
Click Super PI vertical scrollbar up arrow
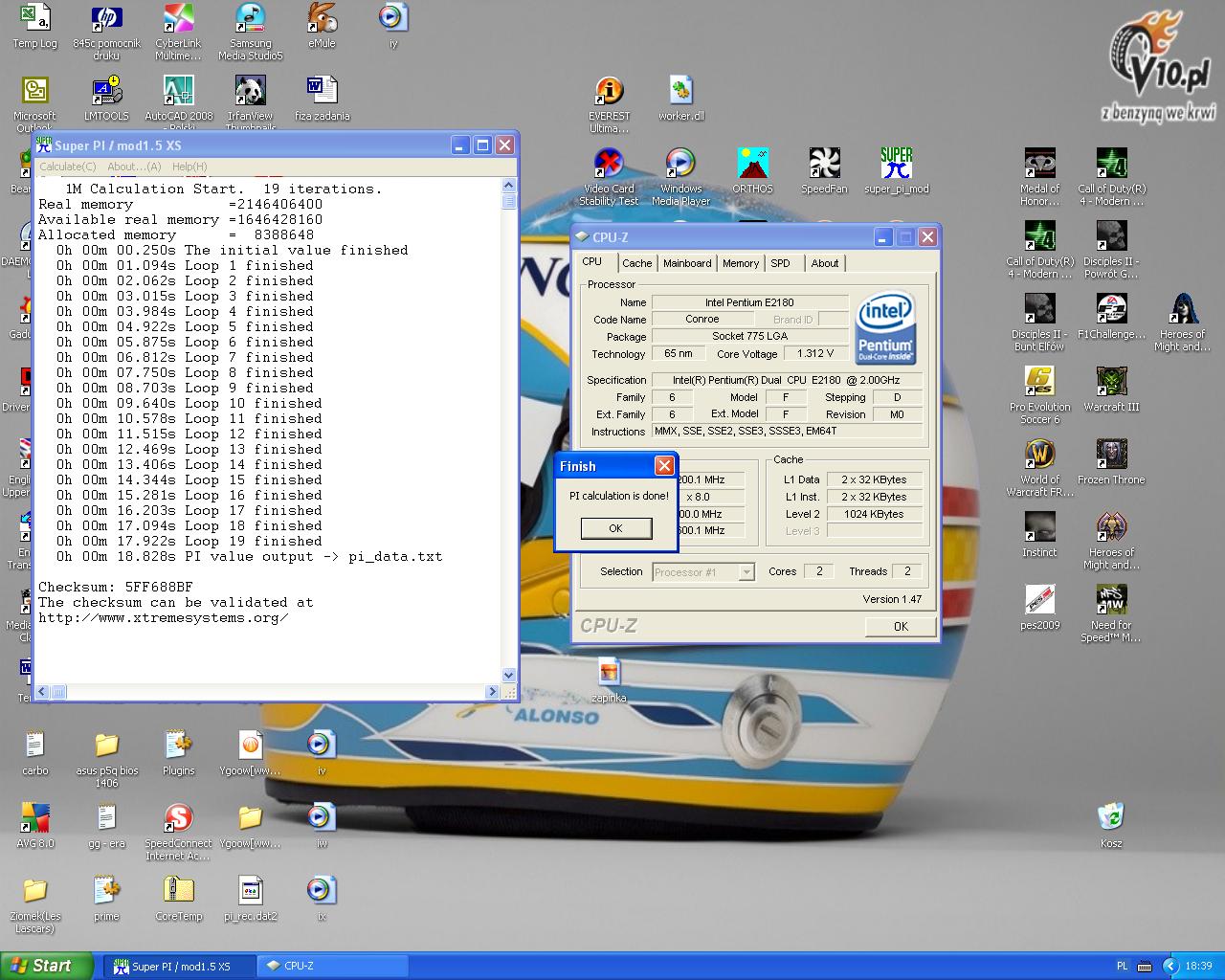(x=509, y=188)
